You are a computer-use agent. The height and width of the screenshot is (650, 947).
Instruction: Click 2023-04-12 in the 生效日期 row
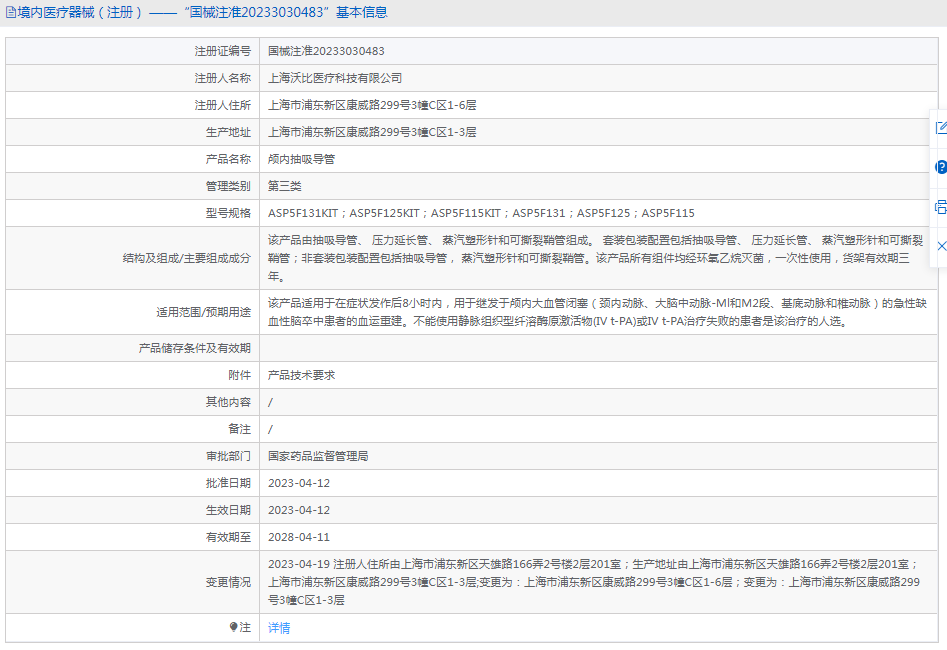[x=299, y=510]
